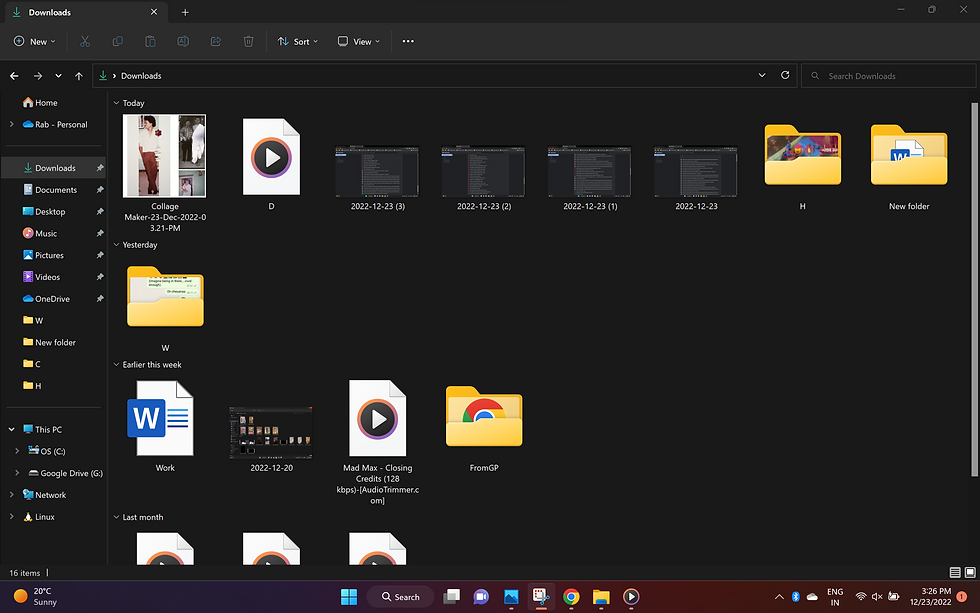Open the clock and date flyout

930,597
